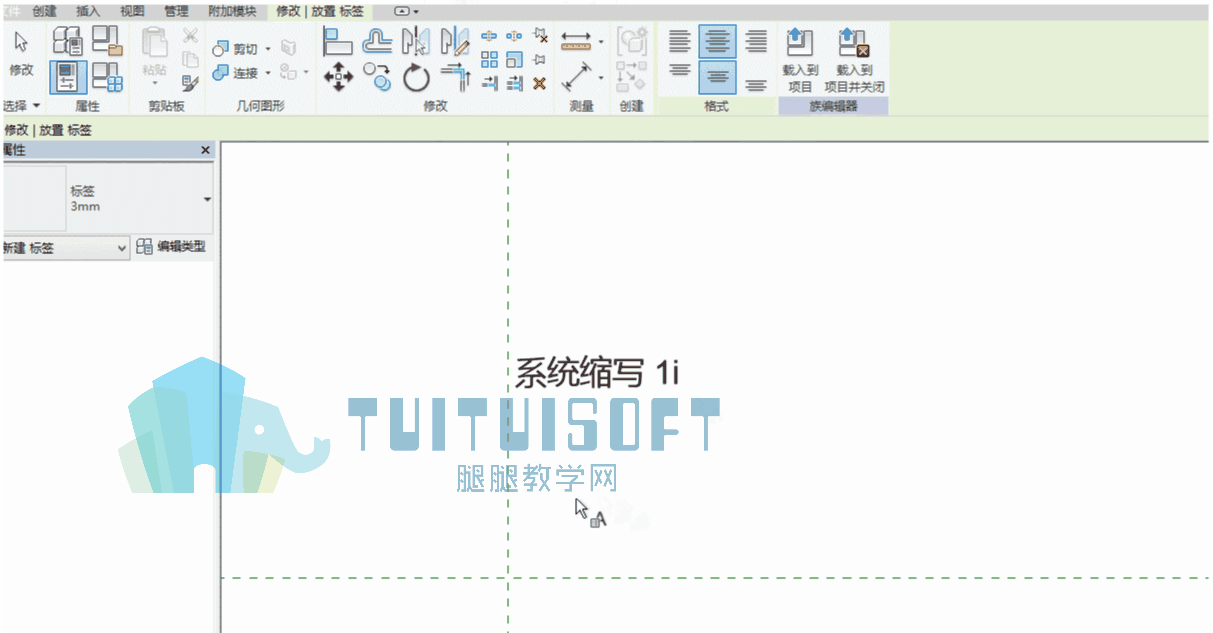Screen dimensions: 1213x633
Task: Click Load into Project (载入到项目)
Action: point(800,60)
